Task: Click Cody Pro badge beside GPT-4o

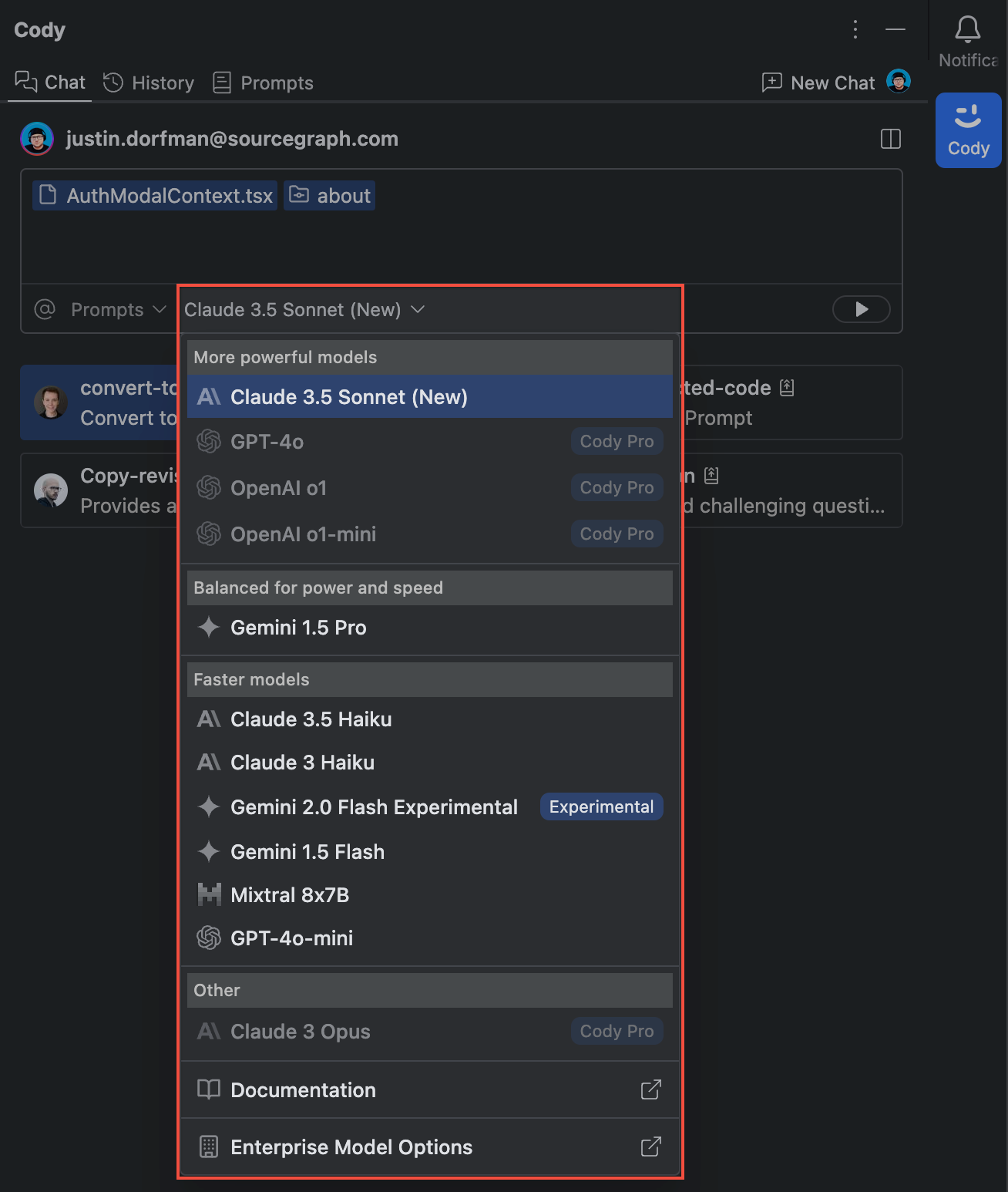Action: pyautogui.click(x=617, y=441)
